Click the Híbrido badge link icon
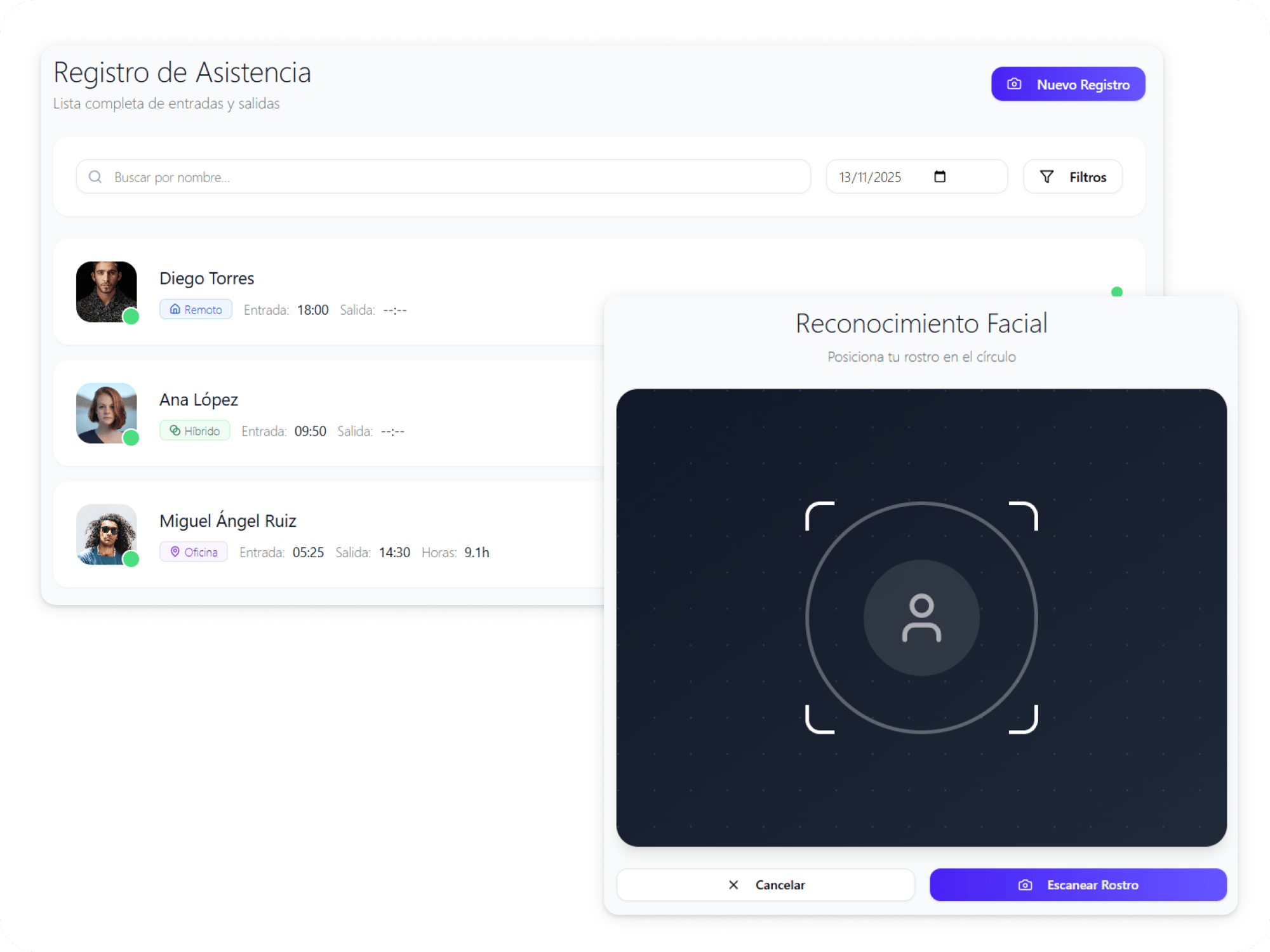Screen dimensions: 1270x952 (x=175, y=430)
